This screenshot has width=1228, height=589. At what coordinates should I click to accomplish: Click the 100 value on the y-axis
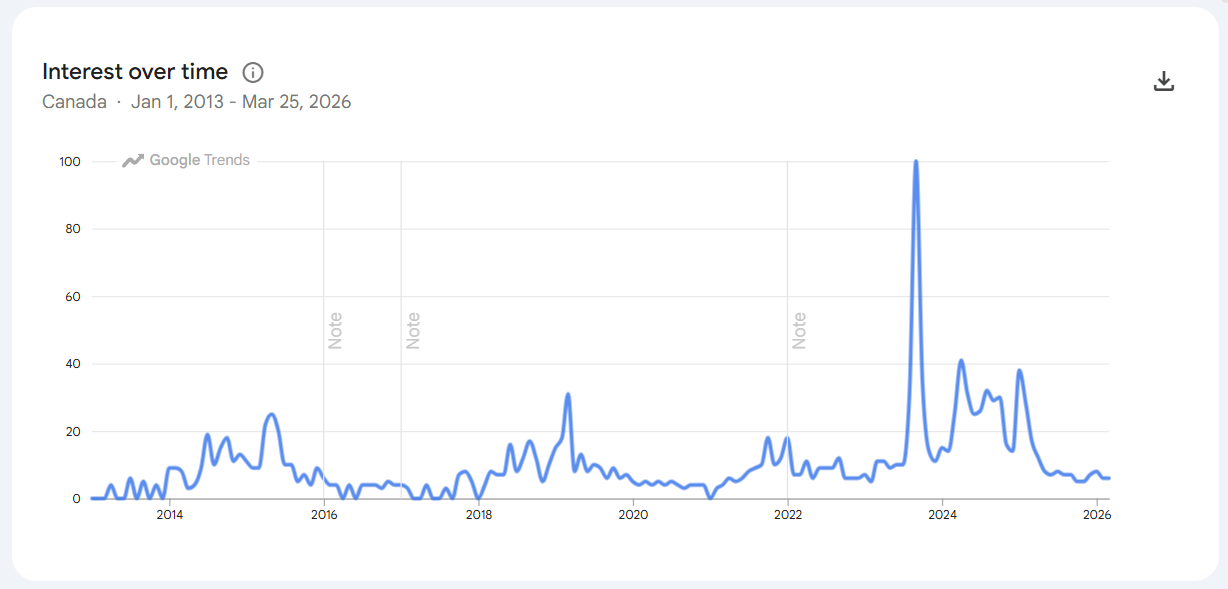[70, 160]
